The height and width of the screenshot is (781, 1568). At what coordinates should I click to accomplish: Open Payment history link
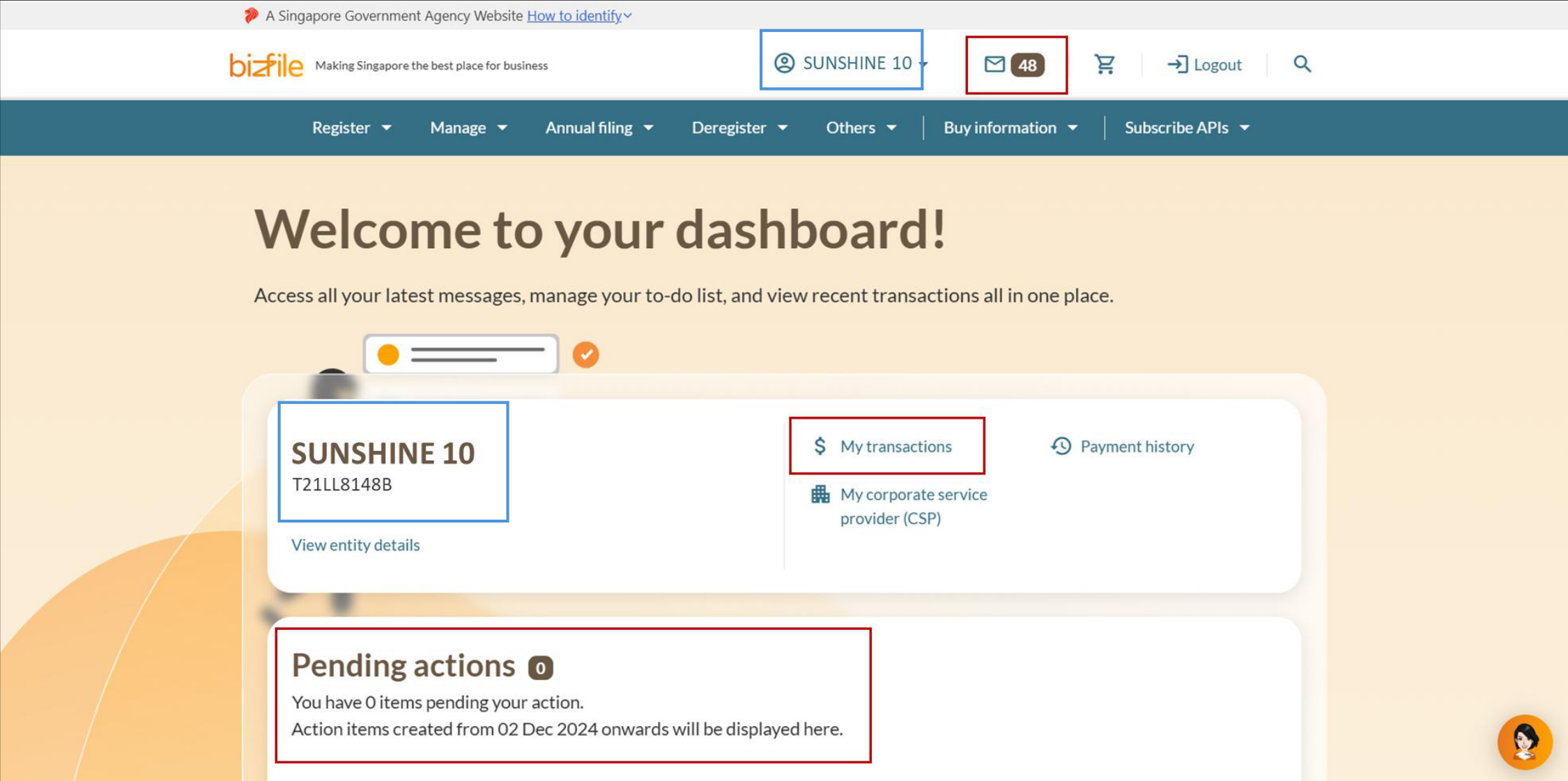(1137, 446)
